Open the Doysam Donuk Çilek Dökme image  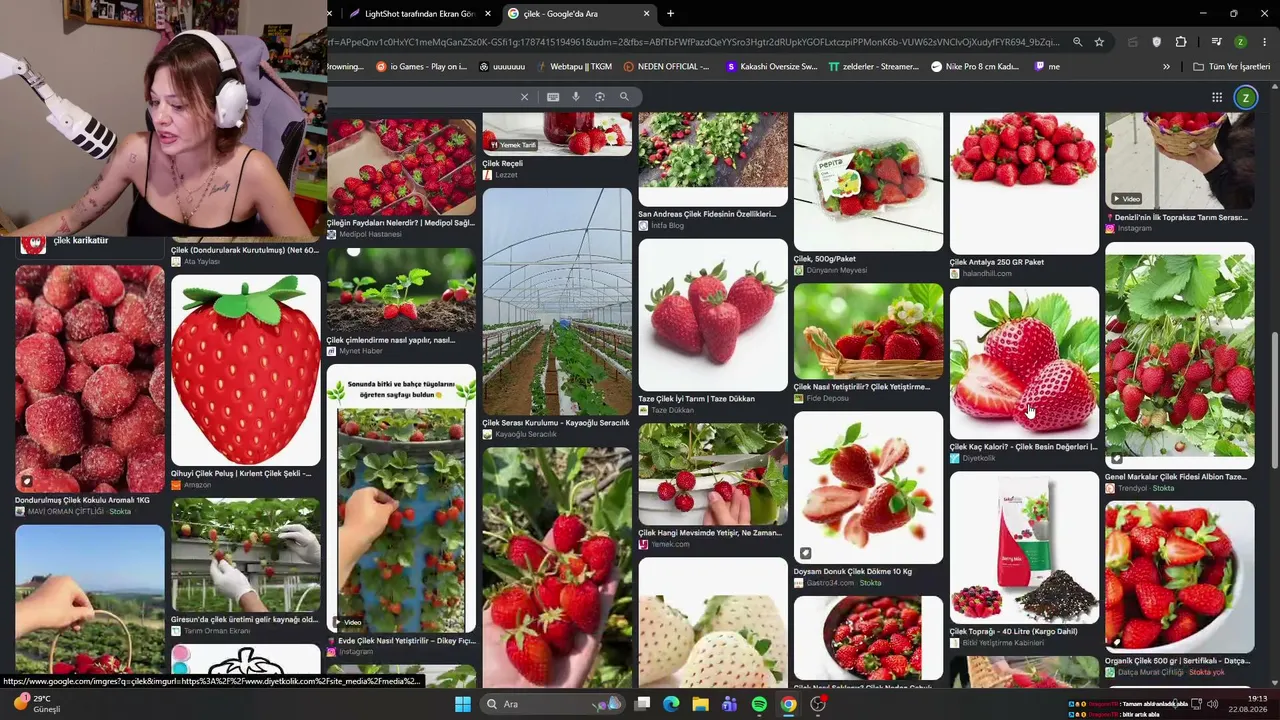(x=868, y=487)
